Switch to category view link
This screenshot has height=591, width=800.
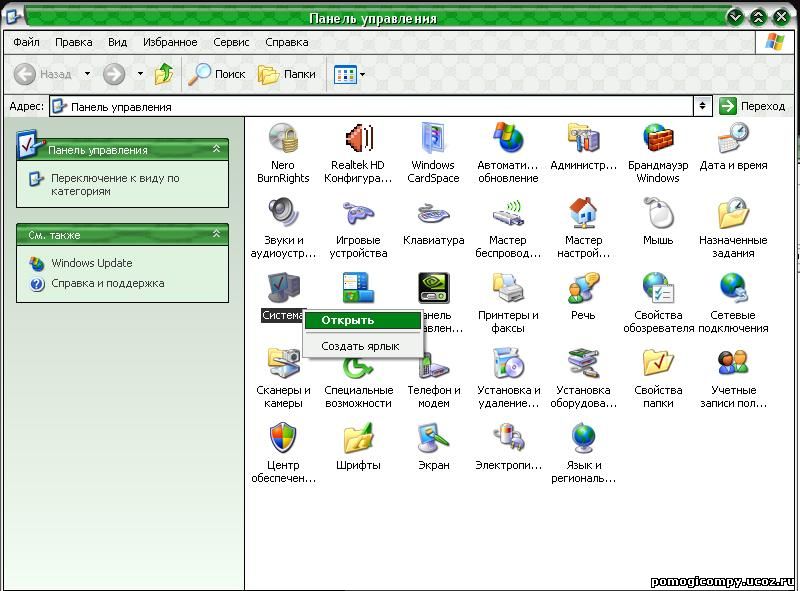(x=115, y=185)
